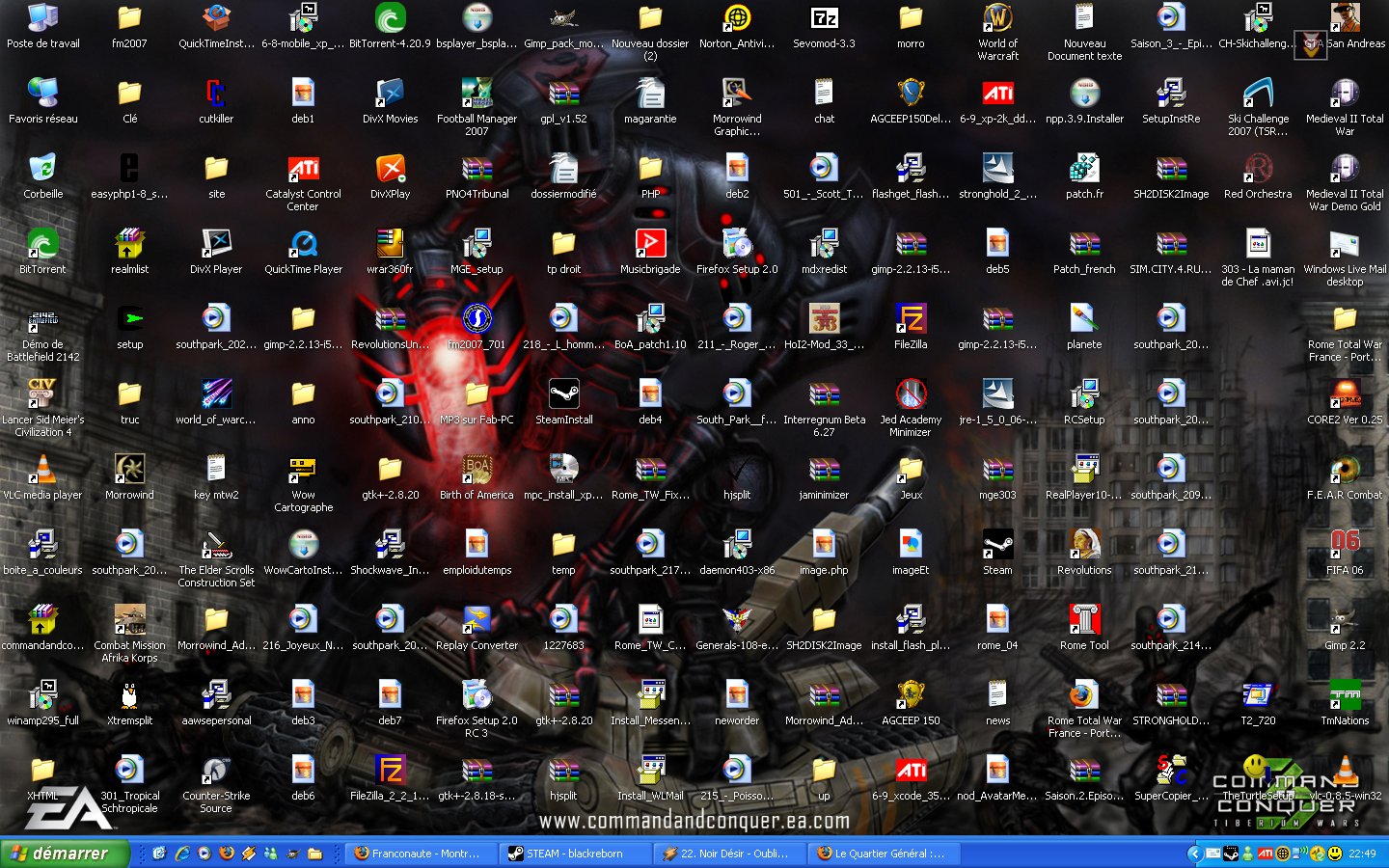Open World of Warcraft shortcut
Viewport: 1389px width, 868px height.
click(998, 32)
